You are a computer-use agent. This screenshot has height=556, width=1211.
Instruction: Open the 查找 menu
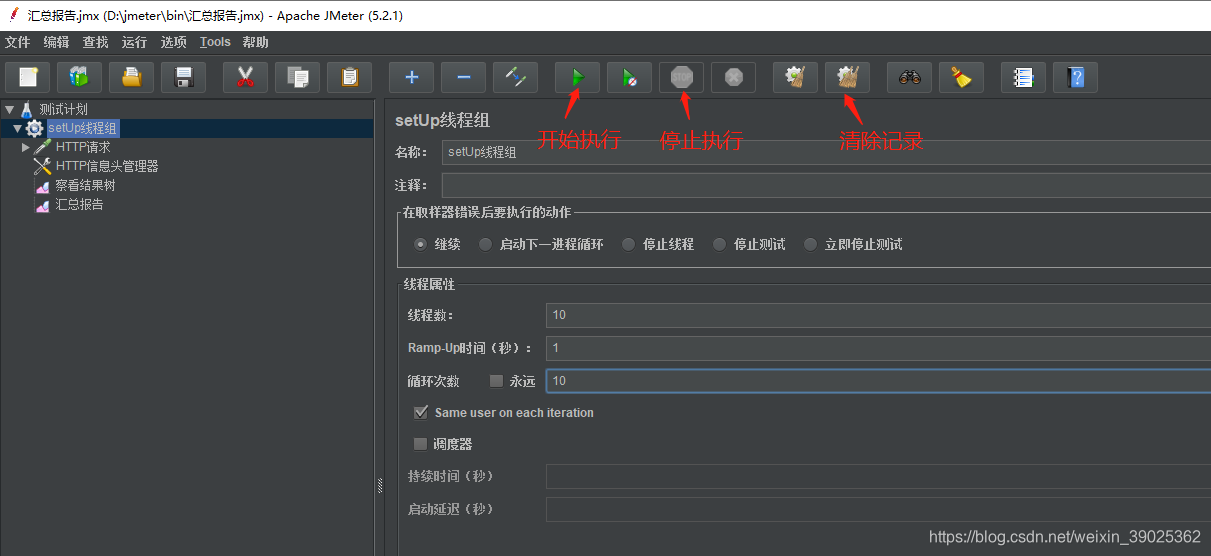point(95,42)
